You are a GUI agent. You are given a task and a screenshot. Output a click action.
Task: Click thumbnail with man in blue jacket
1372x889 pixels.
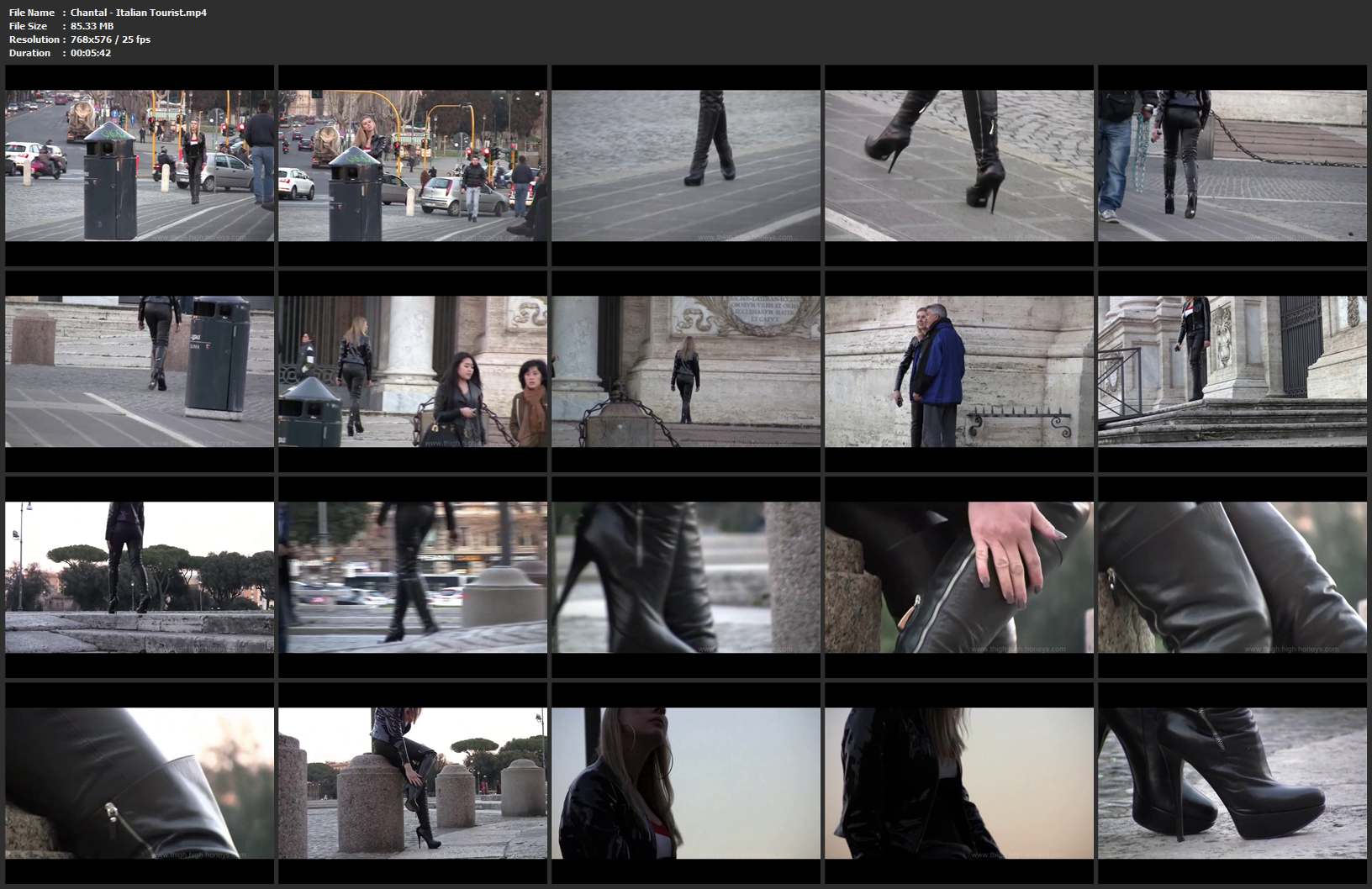pos(959,371)
